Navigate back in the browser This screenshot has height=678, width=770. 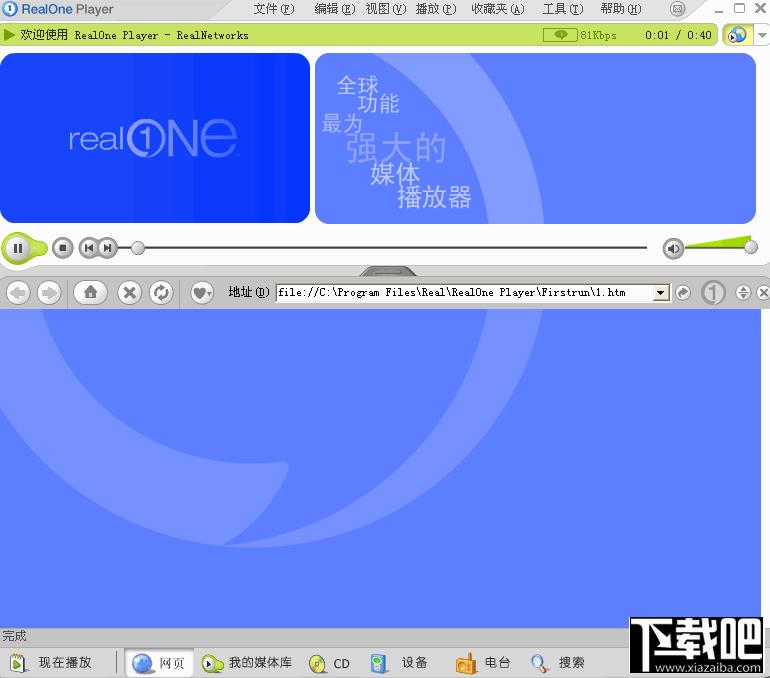coord(18,293)
